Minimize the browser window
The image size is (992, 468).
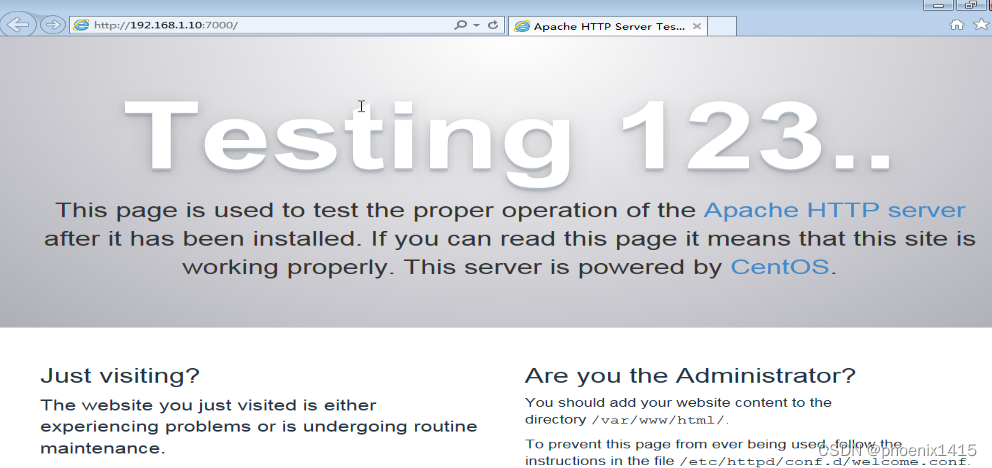tap(938, 4)
